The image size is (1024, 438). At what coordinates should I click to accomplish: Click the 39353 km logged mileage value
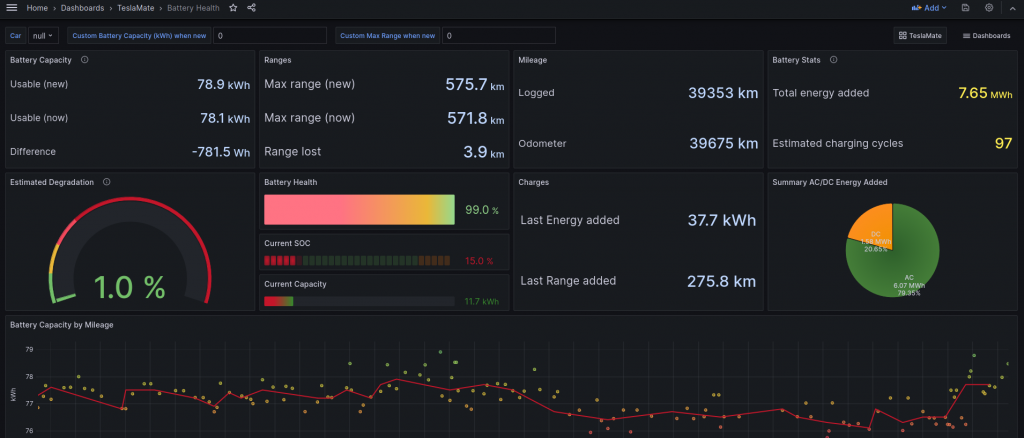point(723,93)
